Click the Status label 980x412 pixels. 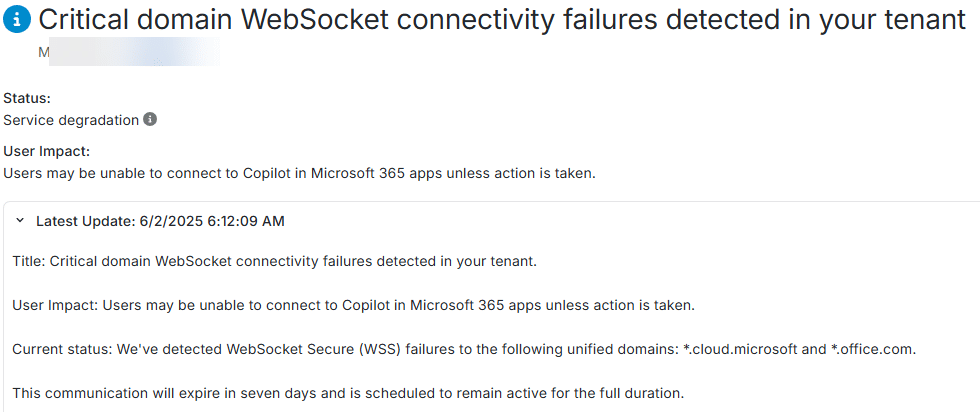[x=27, y=98]
